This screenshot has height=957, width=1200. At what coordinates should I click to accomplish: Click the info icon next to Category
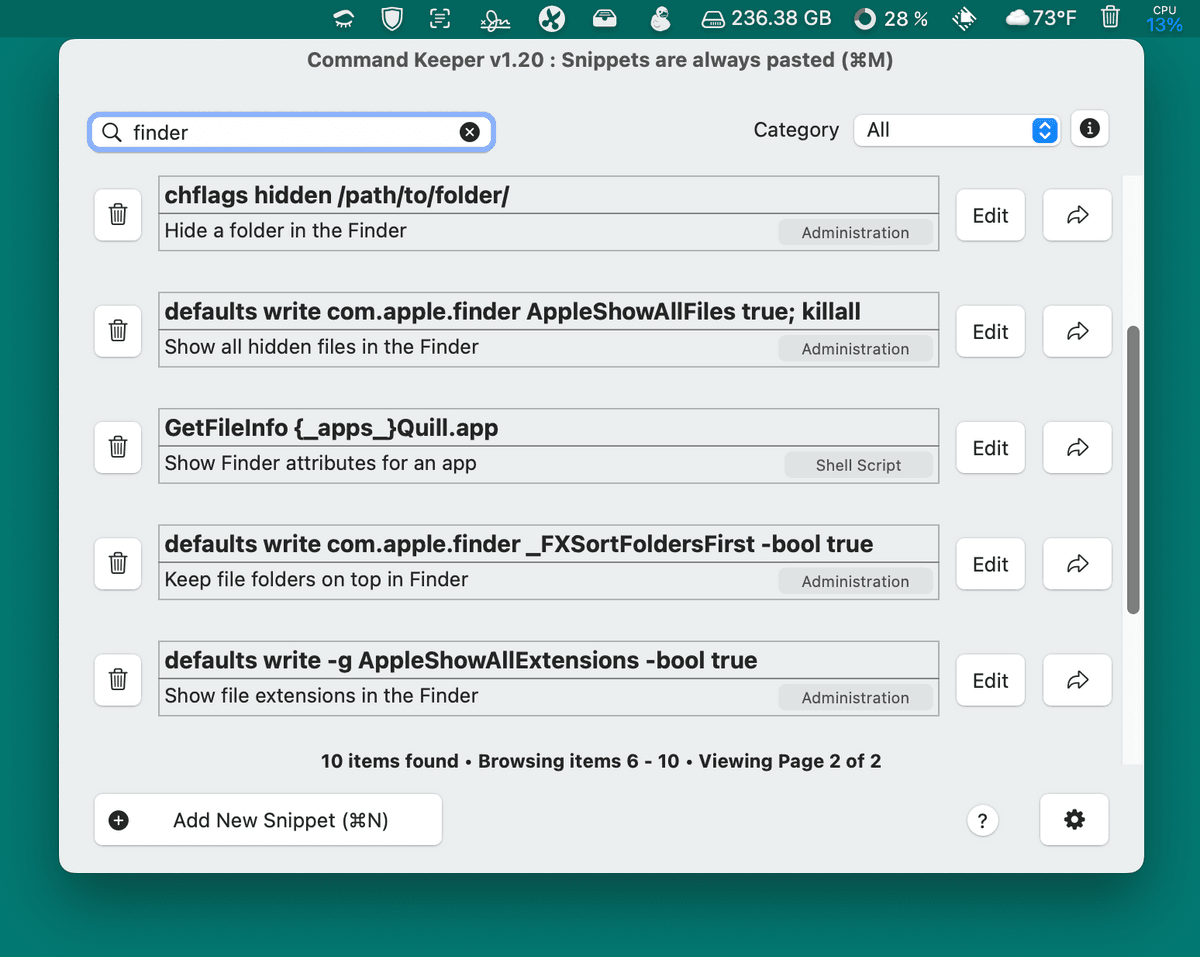tap(1090, 129)
